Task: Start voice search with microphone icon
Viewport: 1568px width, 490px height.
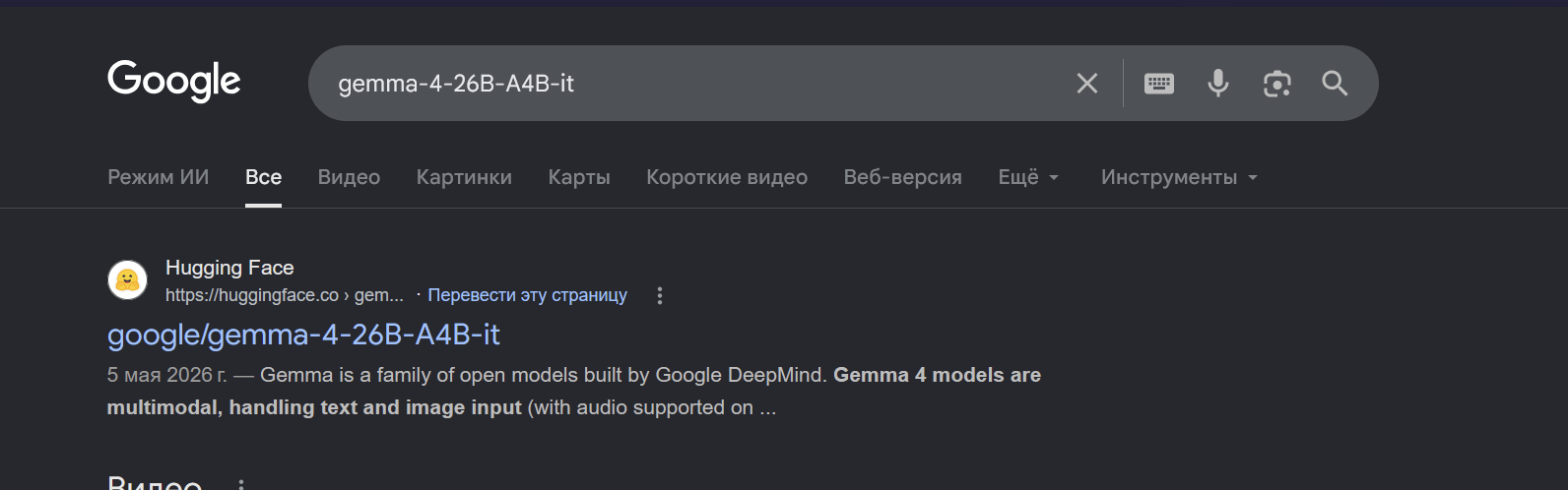Action: click(1218, 84)
